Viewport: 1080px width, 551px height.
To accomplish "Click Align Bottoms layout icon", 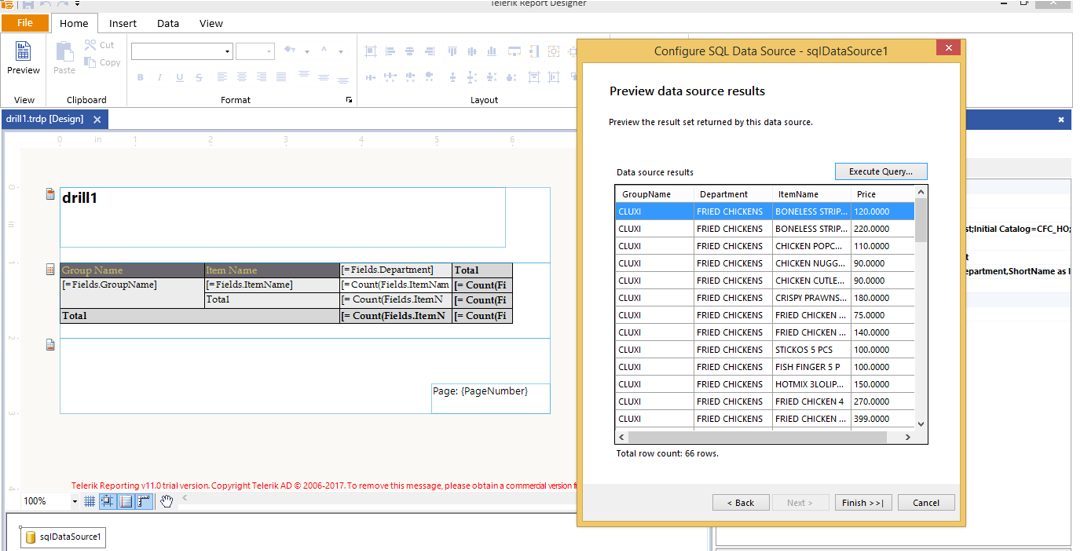I will [492, 51].
